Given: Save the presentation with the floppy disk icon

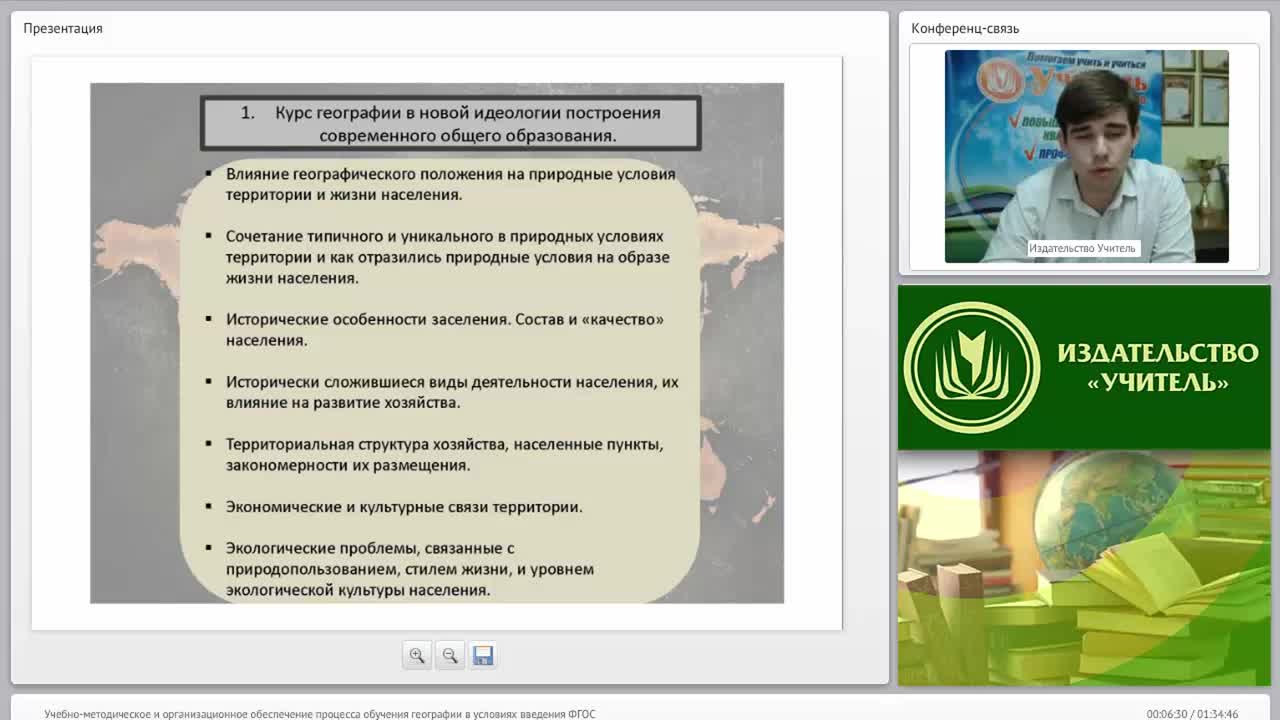Looking at the screenshot, I should click(x=483, y=656).
